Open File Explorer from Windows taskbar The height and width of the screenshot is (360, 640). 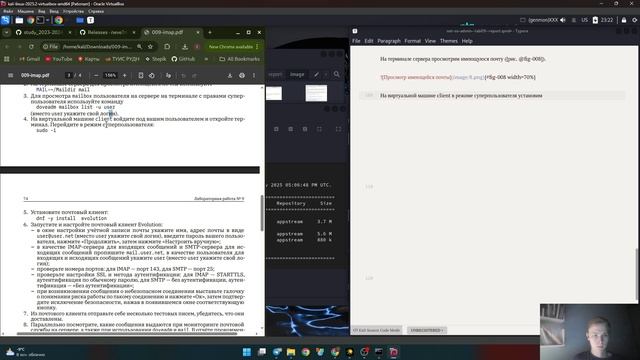[x=291, y=352]
